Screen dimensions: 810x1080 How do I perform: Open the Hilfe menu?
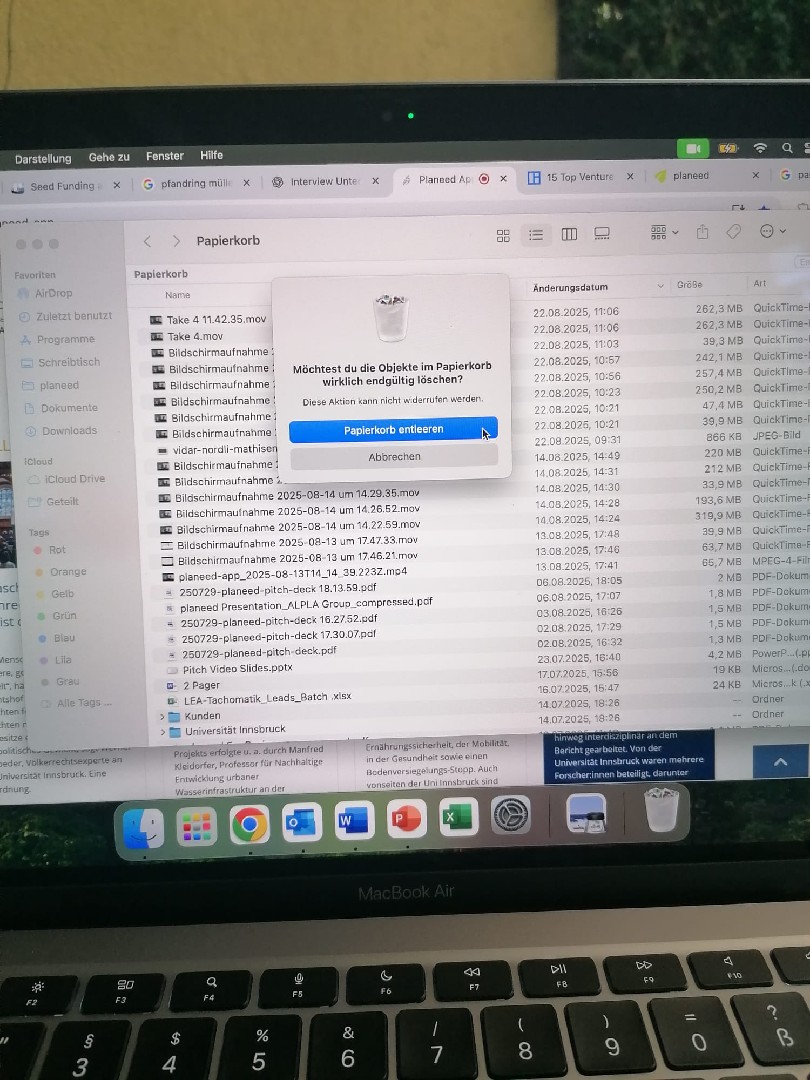pyautogui.click(x=211, y=155)
